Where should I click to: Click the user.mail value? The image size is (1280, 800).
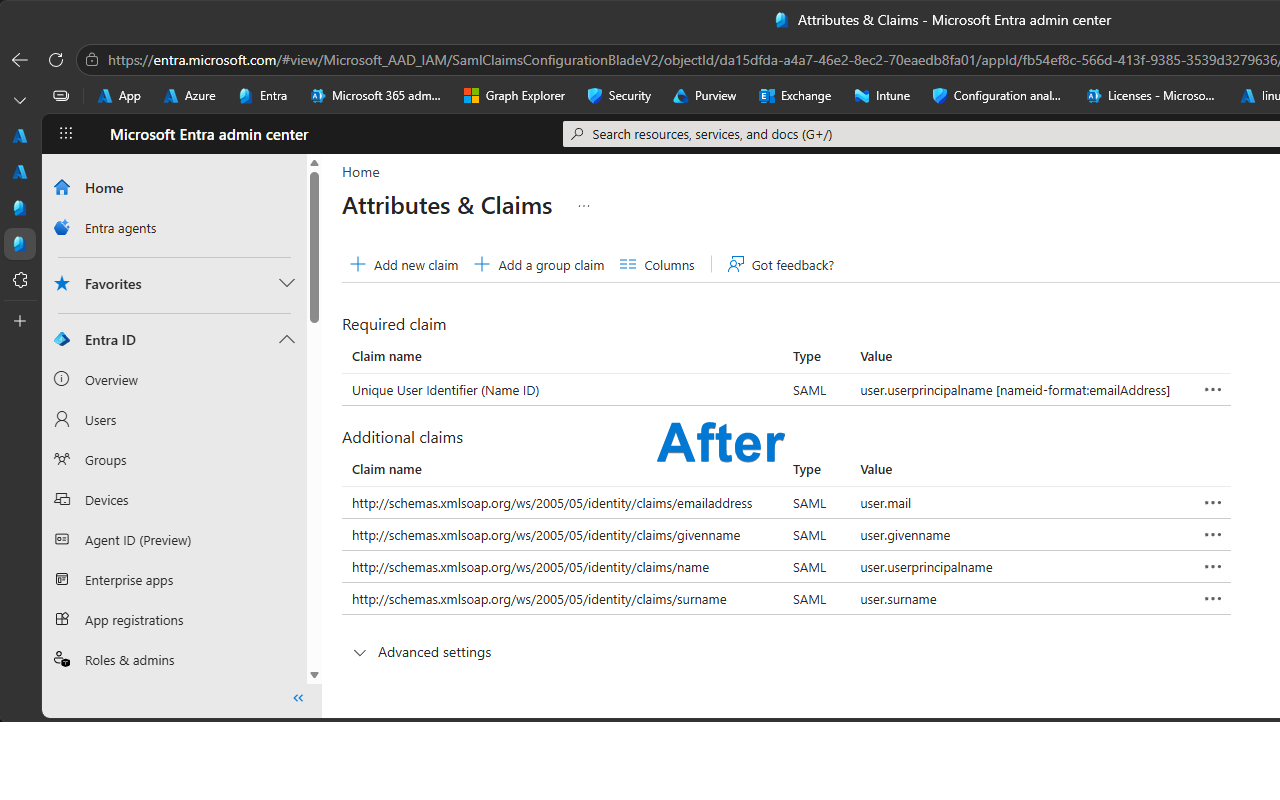pyautogui.click(x=886, y=503)
